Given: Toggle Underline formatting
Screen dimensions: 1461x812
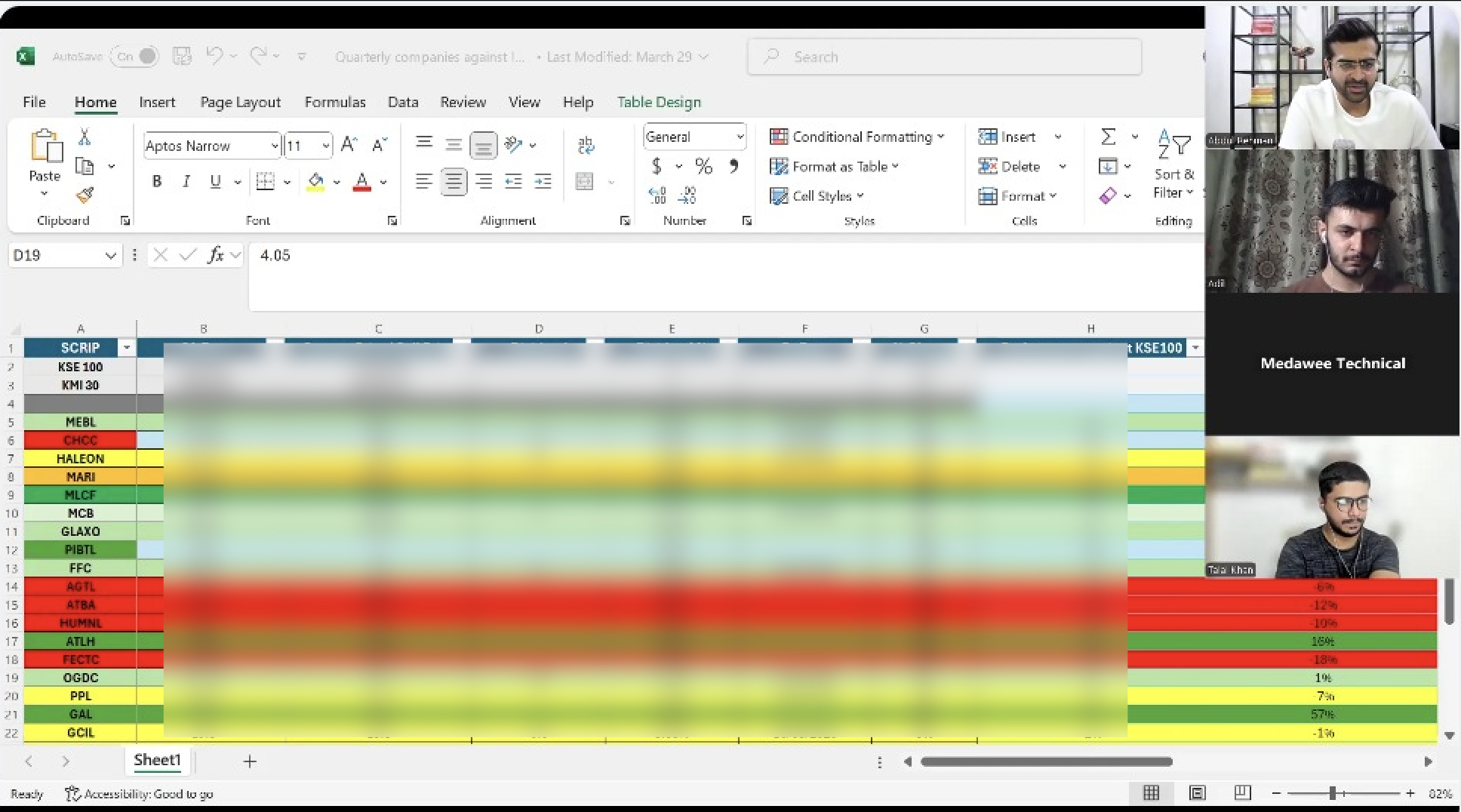Looking at the screenshot, I should pos(216,181).
